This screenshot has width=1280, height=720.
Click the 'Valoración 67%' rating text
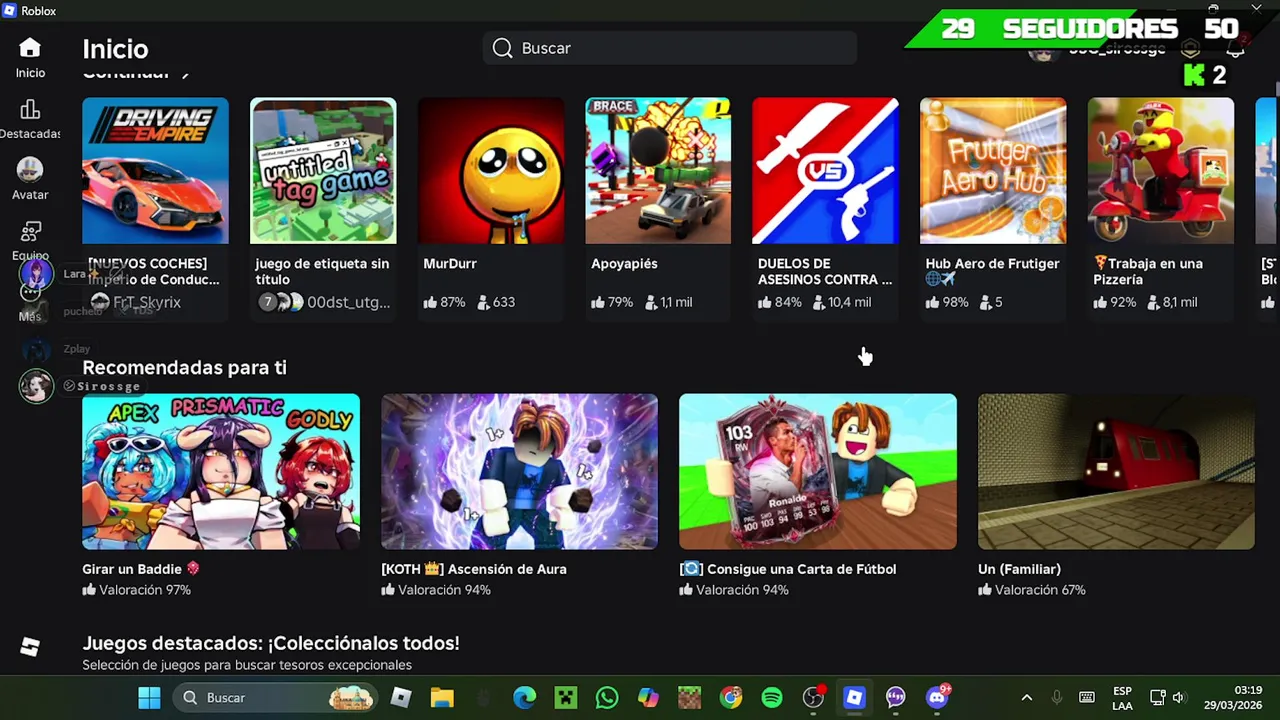[x=1040, y=590]
